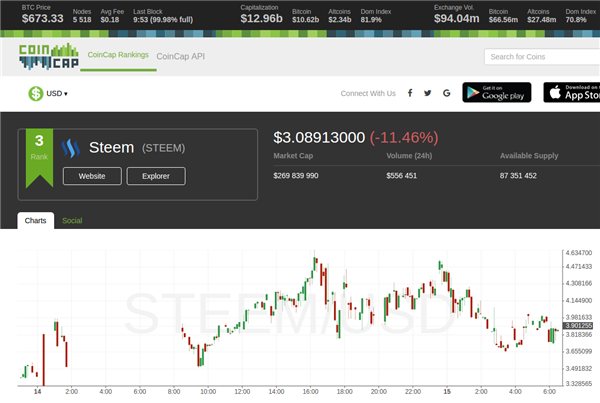Click Last Block 9:53 (99.98% full)
This screenshot has width=600, height=403.
click(163, 16)
